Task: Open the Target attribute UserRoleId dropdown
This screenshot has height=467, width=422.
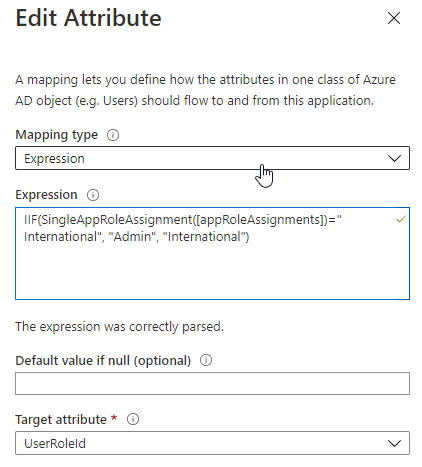Action: [x=212, y=443]
